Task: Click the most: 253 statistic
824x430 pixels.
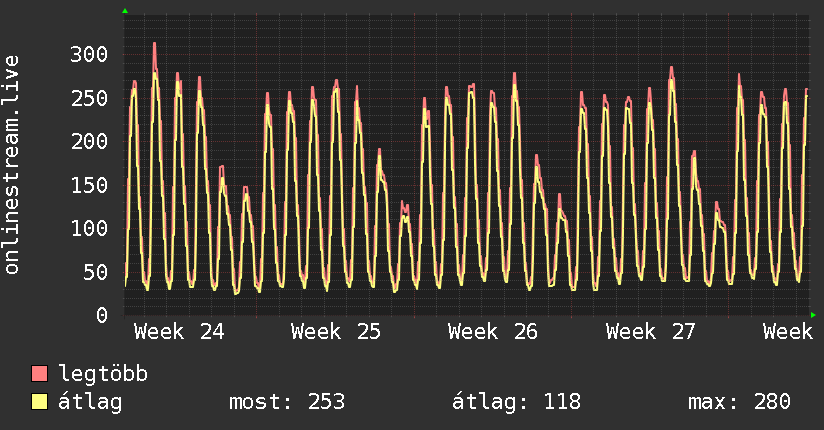Action: pos(287,402)
